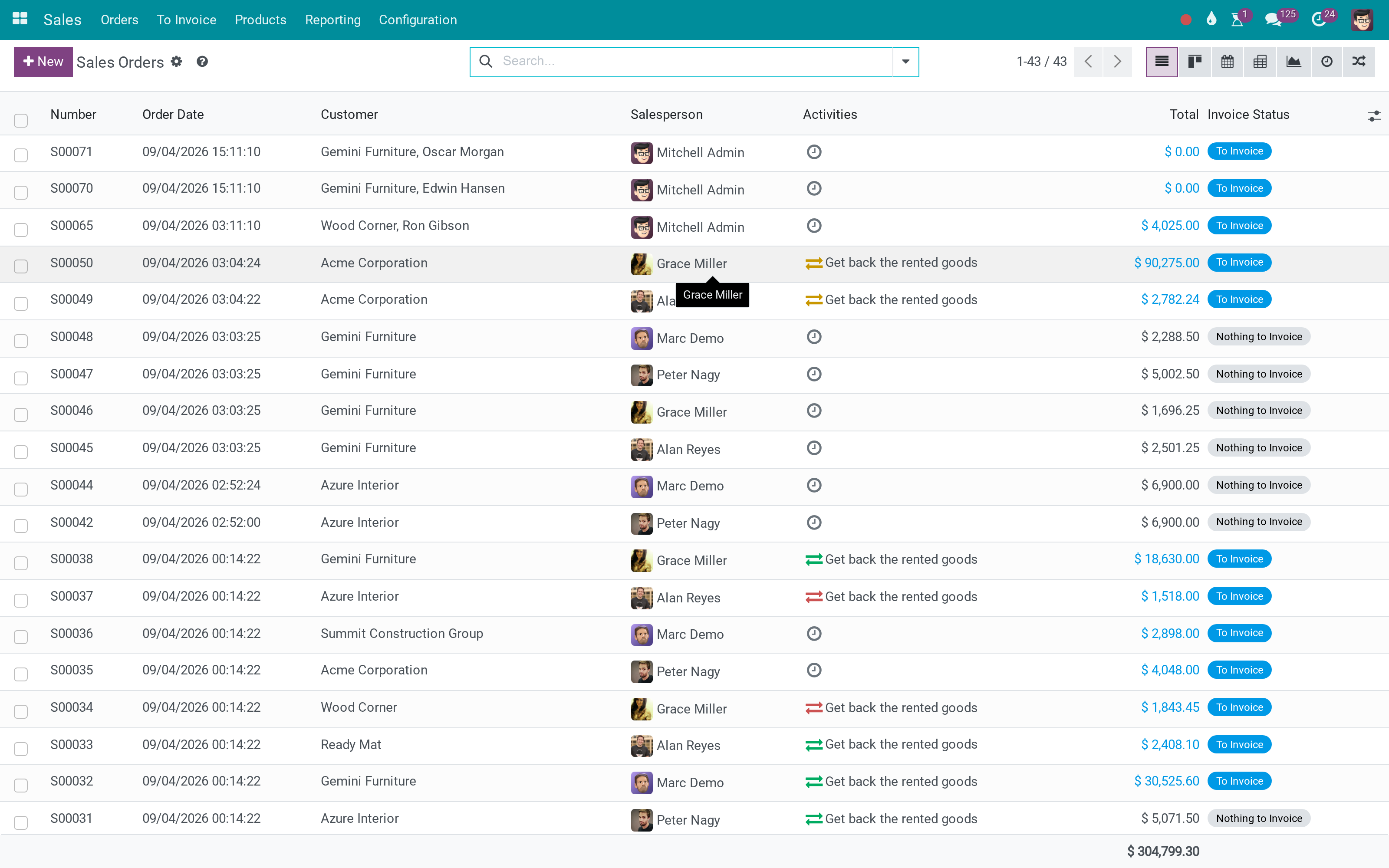Click the shuffle view icon
The width and height of the screenshot is (1389, 868).
pos(1359,62)
